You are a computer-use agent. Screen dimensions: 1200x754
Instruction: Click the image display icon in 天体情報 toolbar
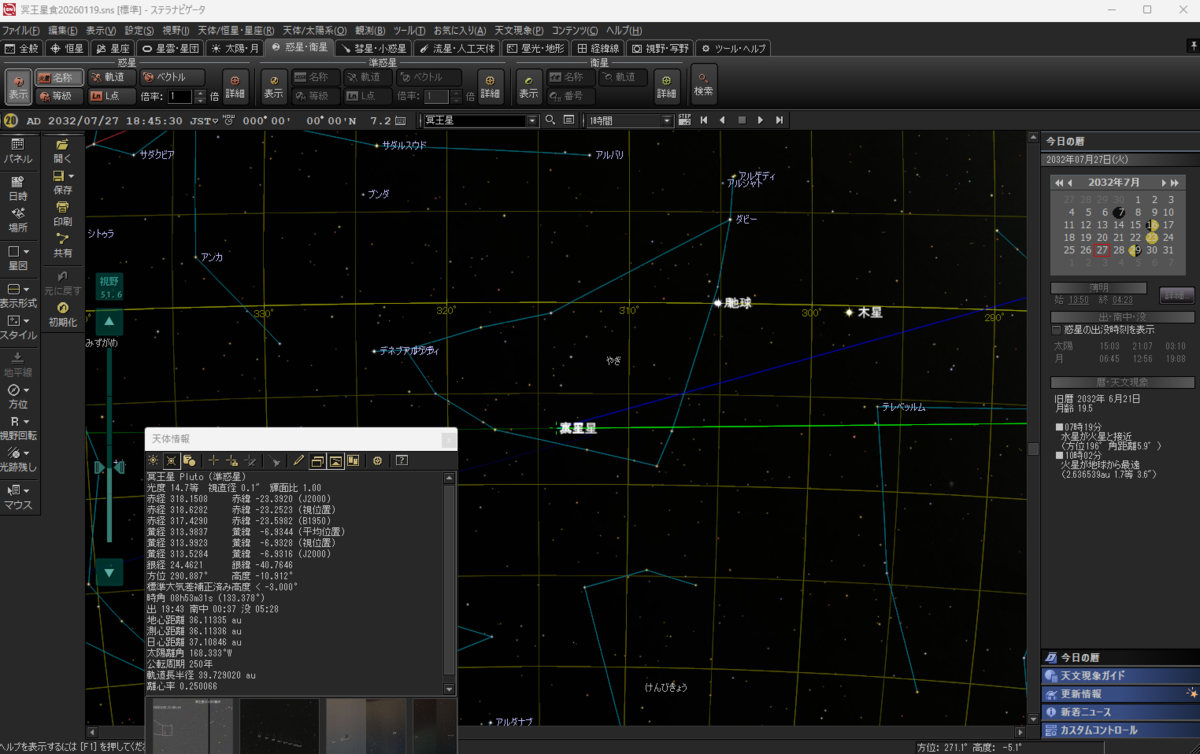pos(335,460)
